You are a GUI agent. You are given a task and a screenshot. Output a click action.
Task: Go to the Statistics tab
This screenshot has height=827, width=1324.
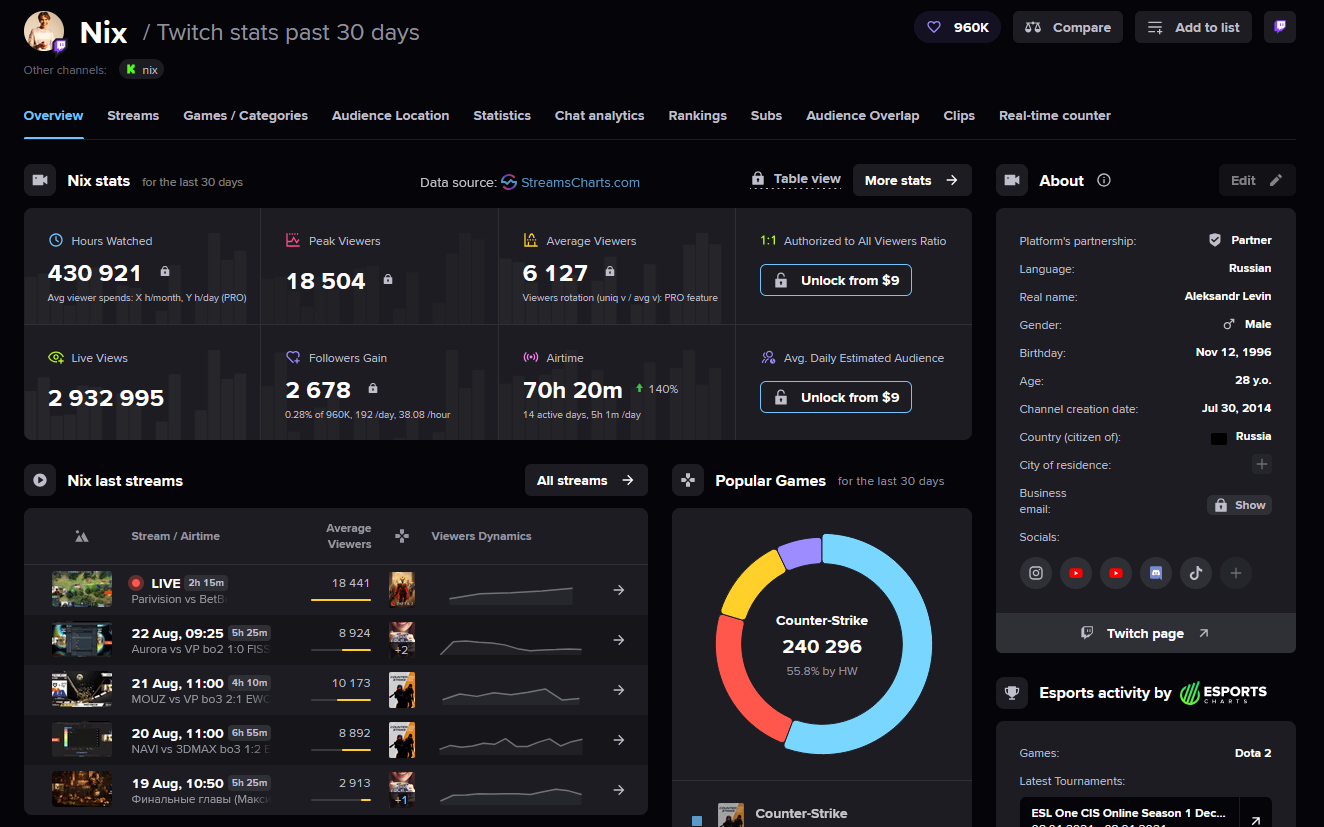click(502, 116)
